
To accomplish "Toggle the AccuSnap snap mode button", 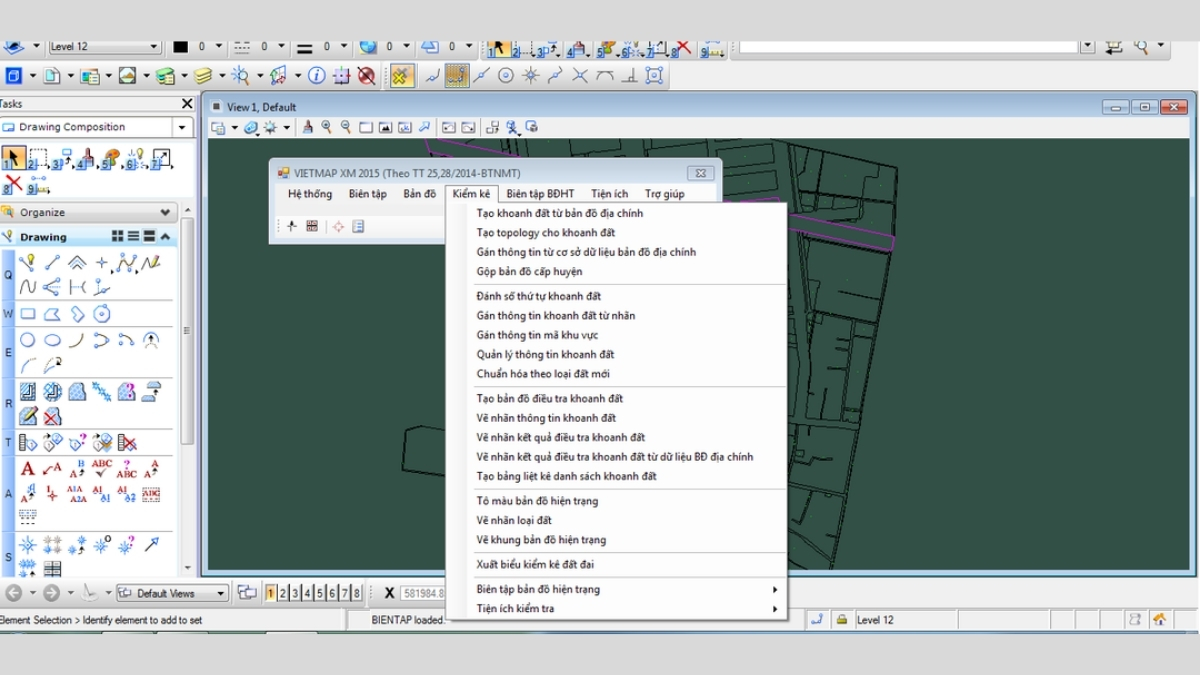I will (402, 75).
